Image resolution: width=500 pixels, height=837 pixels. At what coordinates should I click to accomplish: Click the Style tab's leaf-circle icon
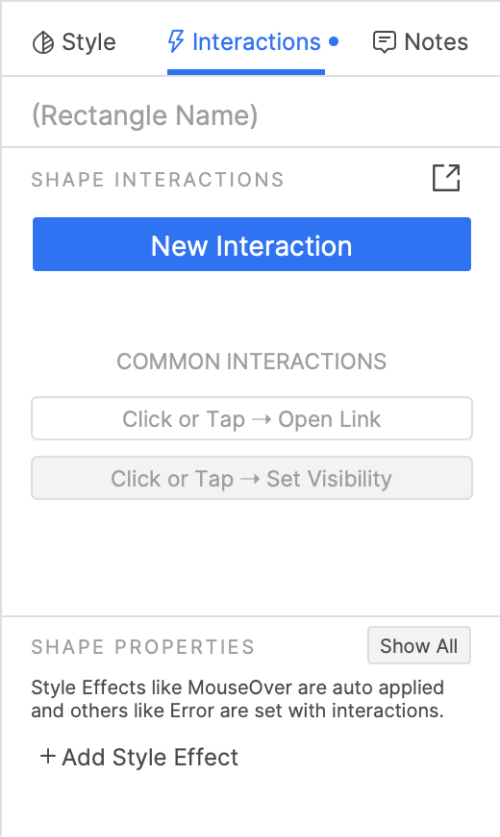[43, 43]
